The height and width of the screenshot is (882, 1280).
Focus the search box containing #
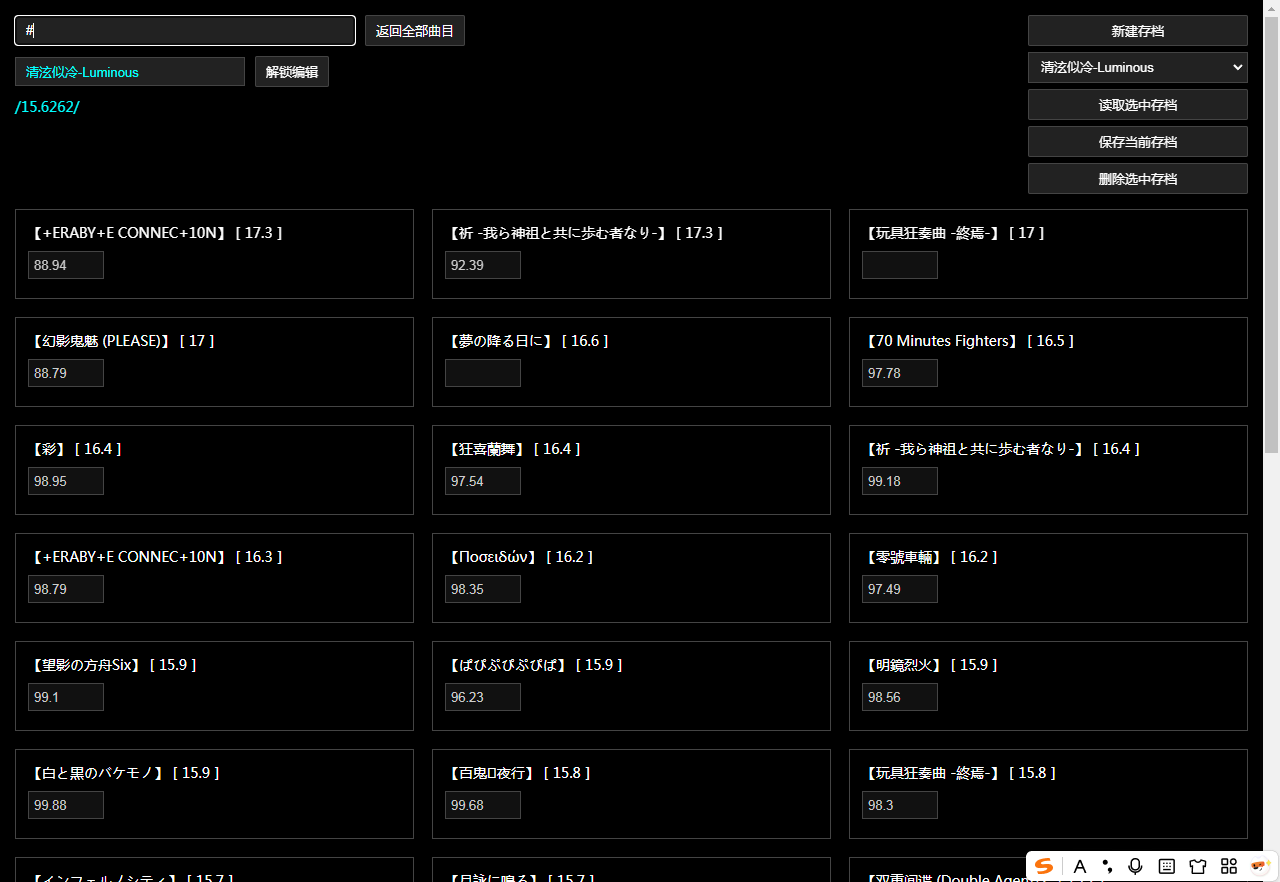point(185,30)
